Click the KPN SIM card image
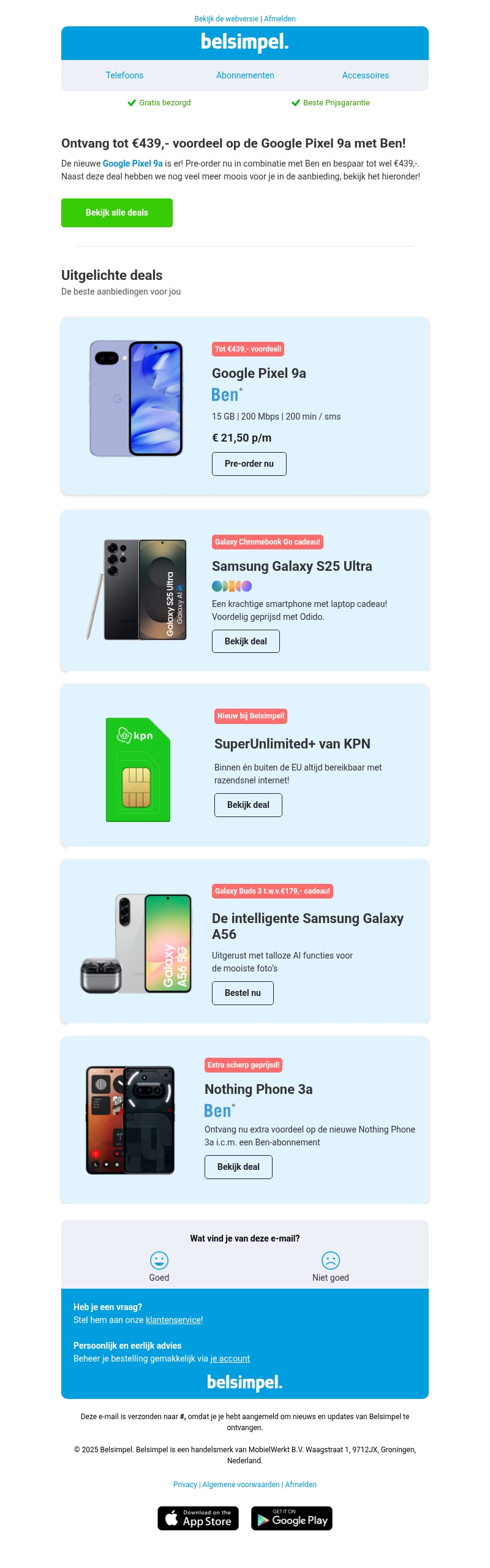Image resolution: width=490 pixels, height=1568 pixels. (x=138, y=769)
